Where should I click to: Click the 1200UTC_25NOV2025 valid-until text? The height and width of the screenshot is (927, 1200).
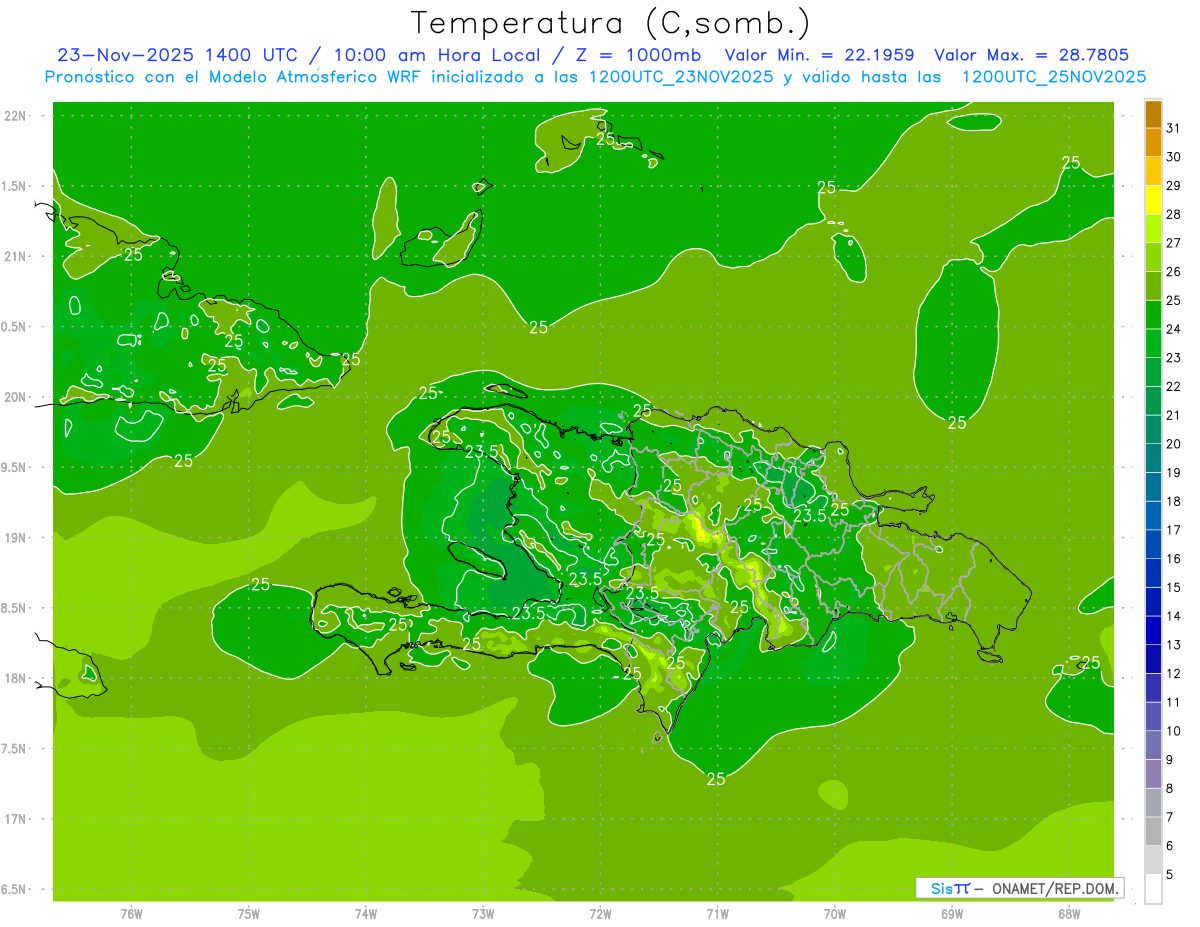point(1054,77)
